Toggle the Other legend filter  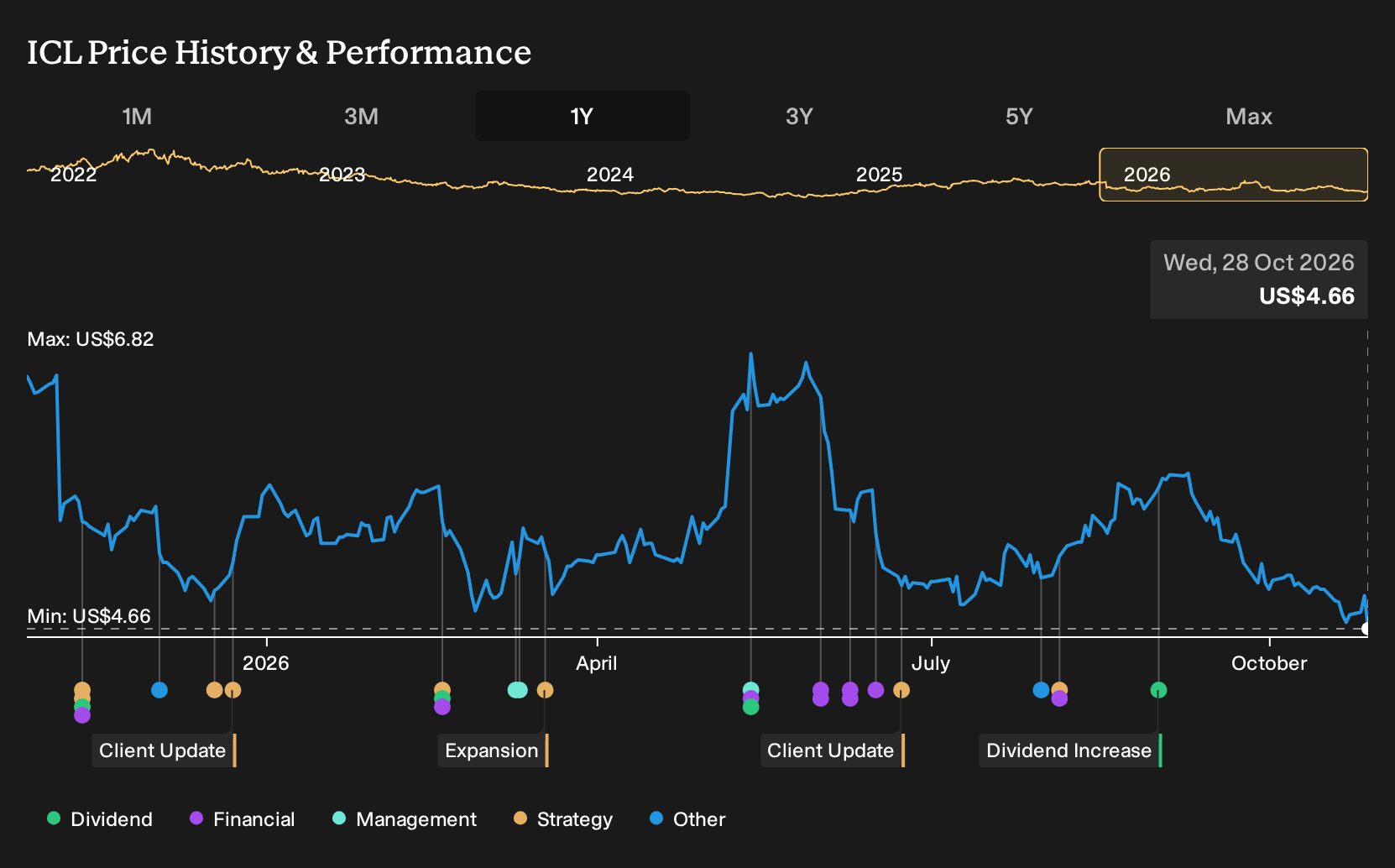(x=687, y=819)
